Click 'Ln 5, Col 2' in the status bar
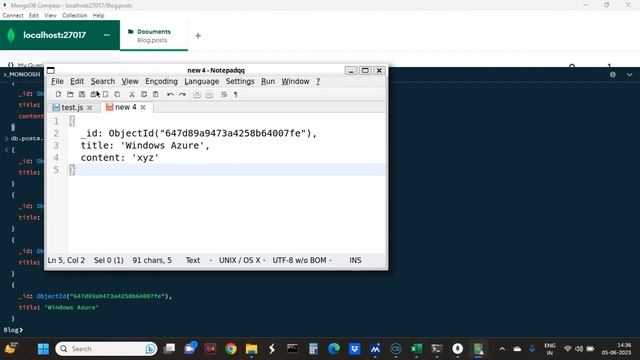640x360 pixels. (66, 260)
